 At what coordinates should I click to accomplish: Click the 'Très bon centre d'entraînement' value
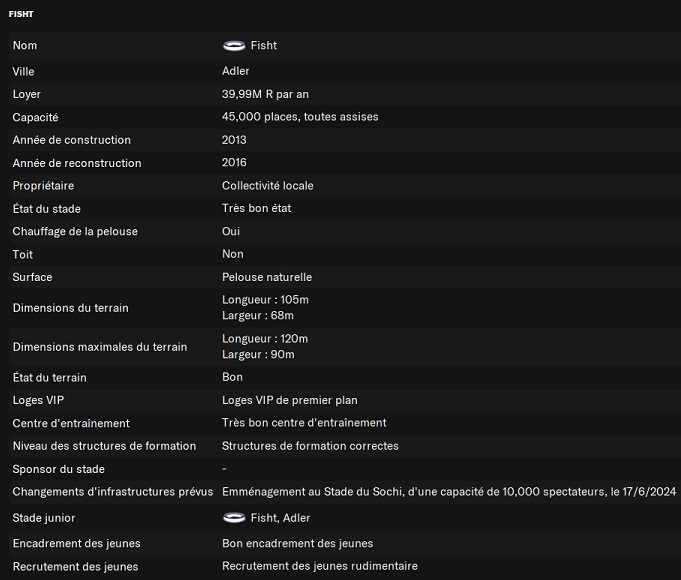(304, 423)
